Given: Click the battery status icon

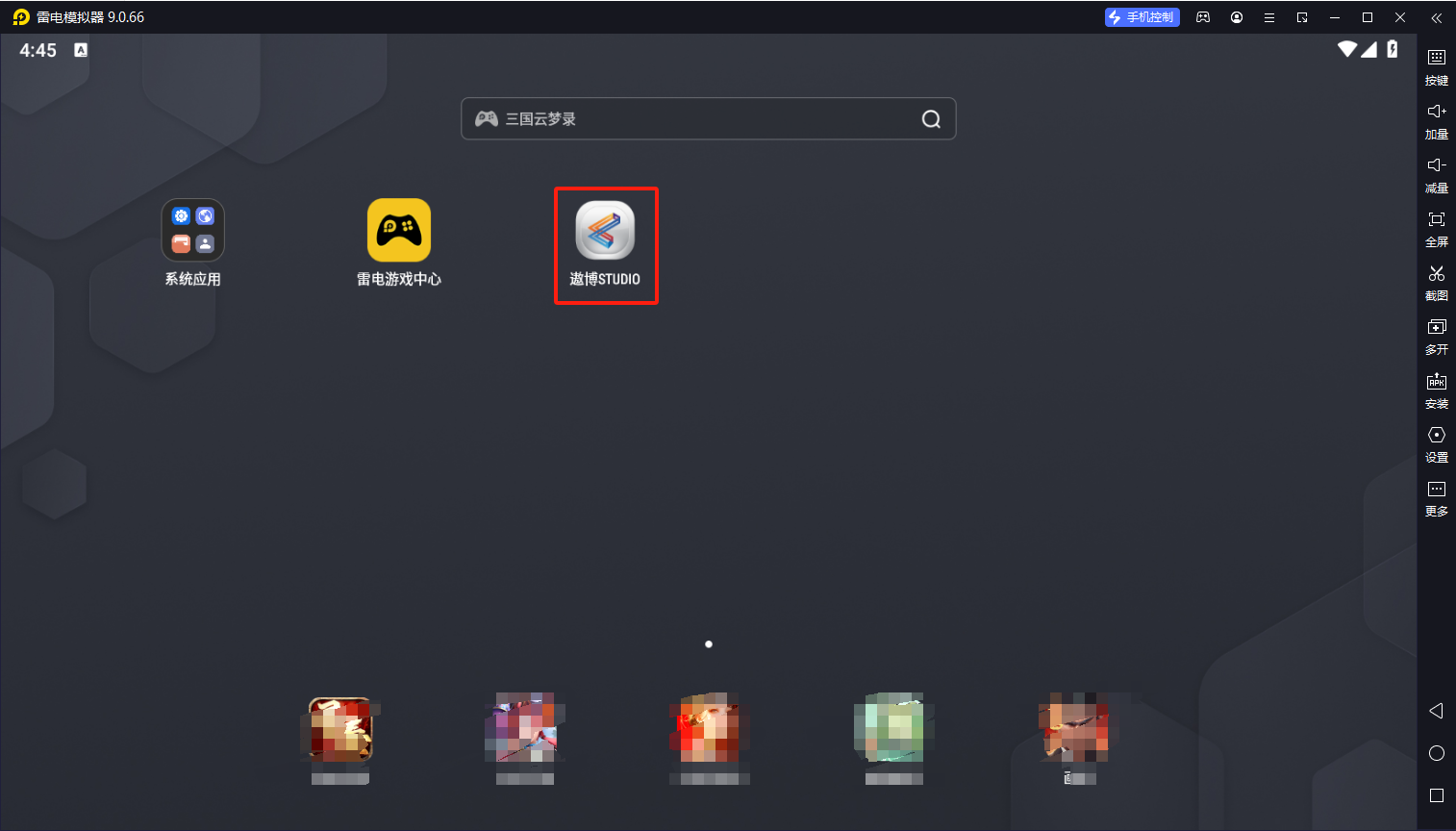Looking at the screenshot, I should coord(1393,49).
